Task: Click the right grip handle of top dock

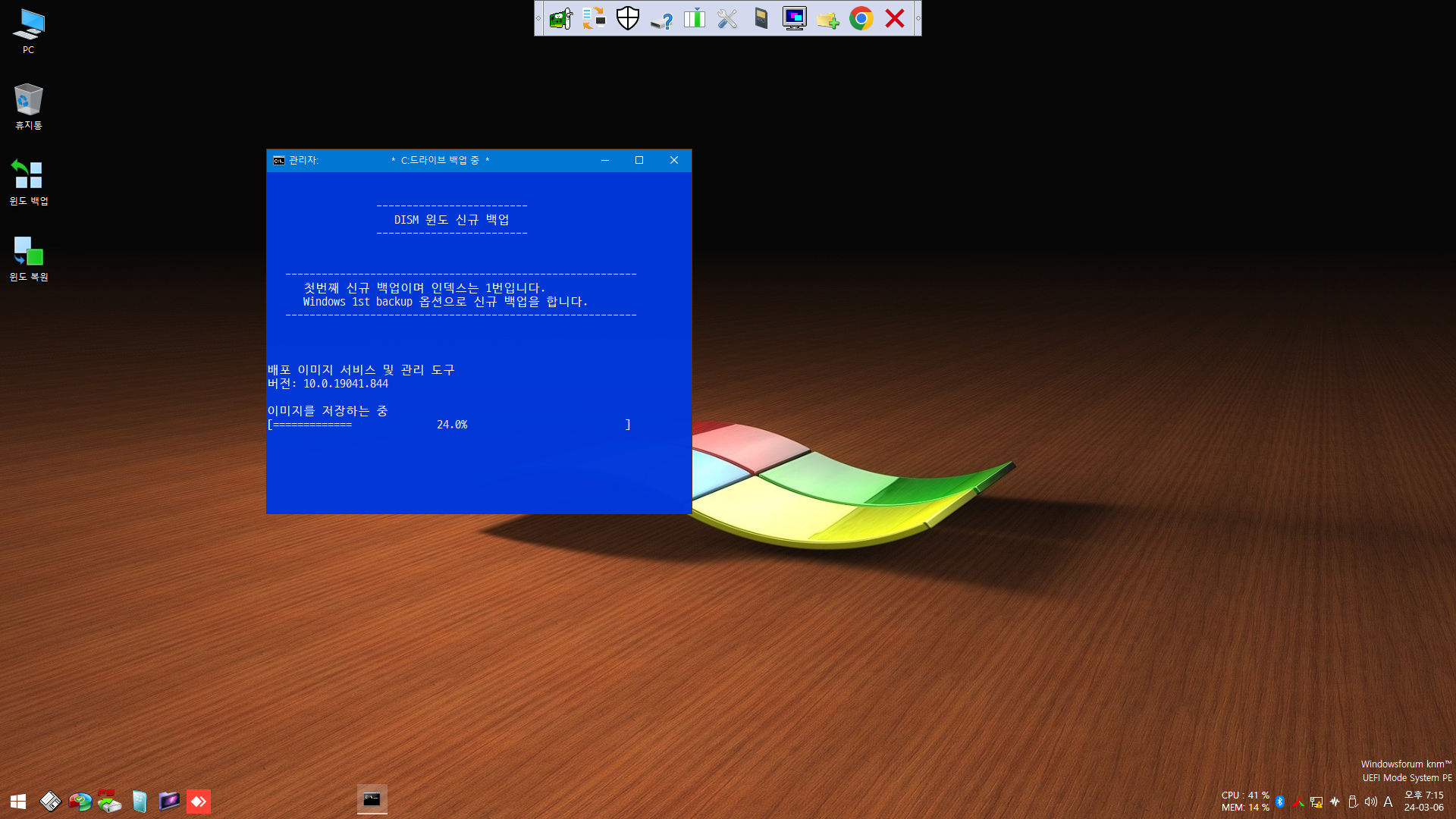Action: point(918,18)
